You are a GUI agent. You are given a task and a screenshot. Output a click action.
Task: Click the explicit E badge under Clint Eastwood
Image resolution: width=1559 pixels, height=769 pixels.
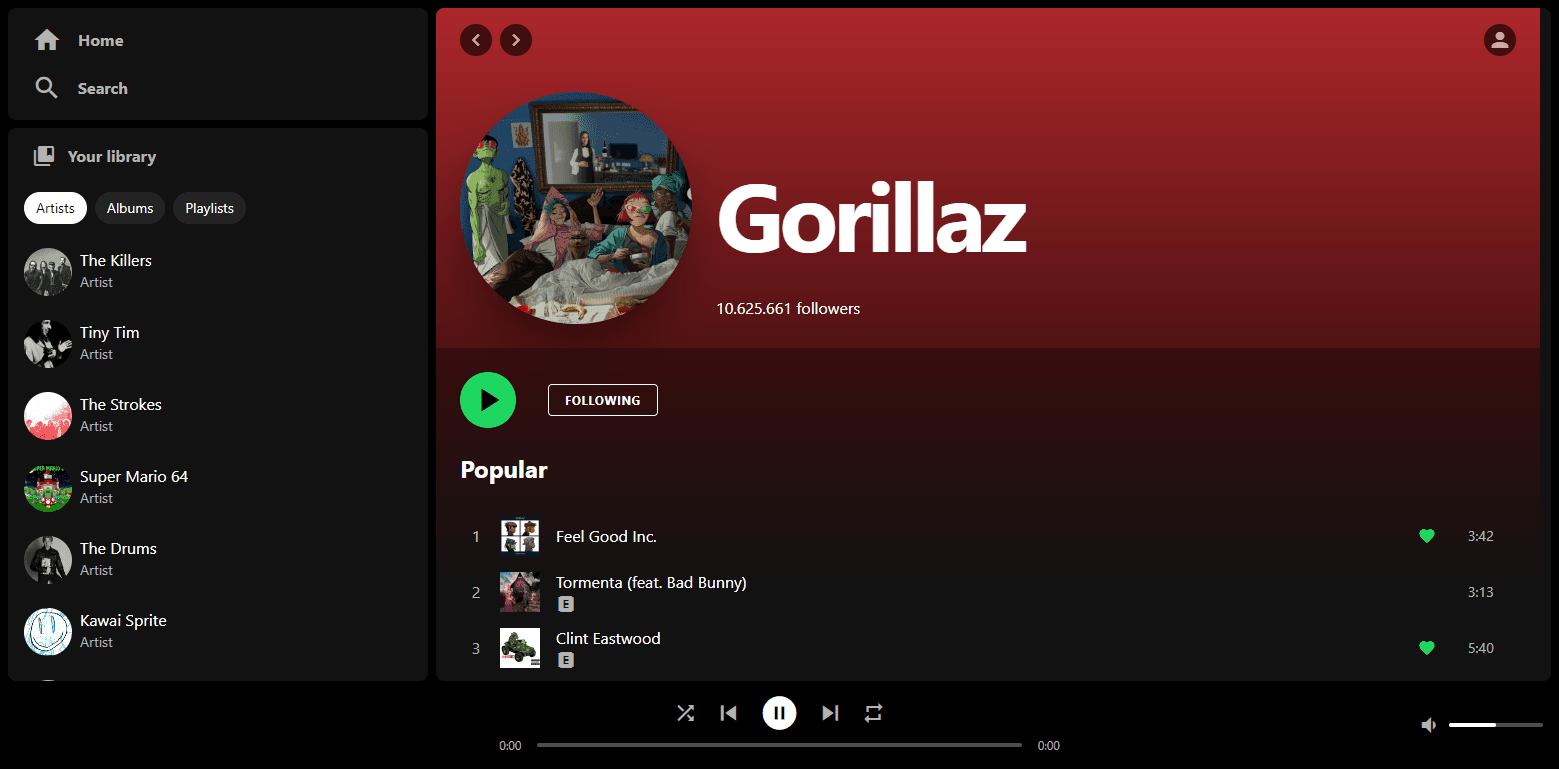click(x=566, y=660)
